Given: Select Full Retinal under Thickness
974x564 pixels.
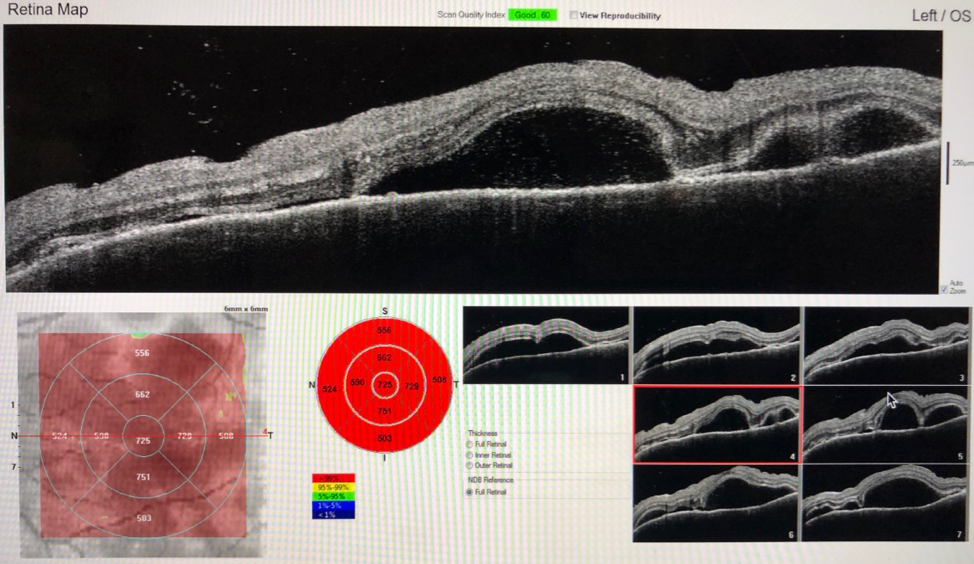Looking at the screenshot, I should click(x=470, y=443).
